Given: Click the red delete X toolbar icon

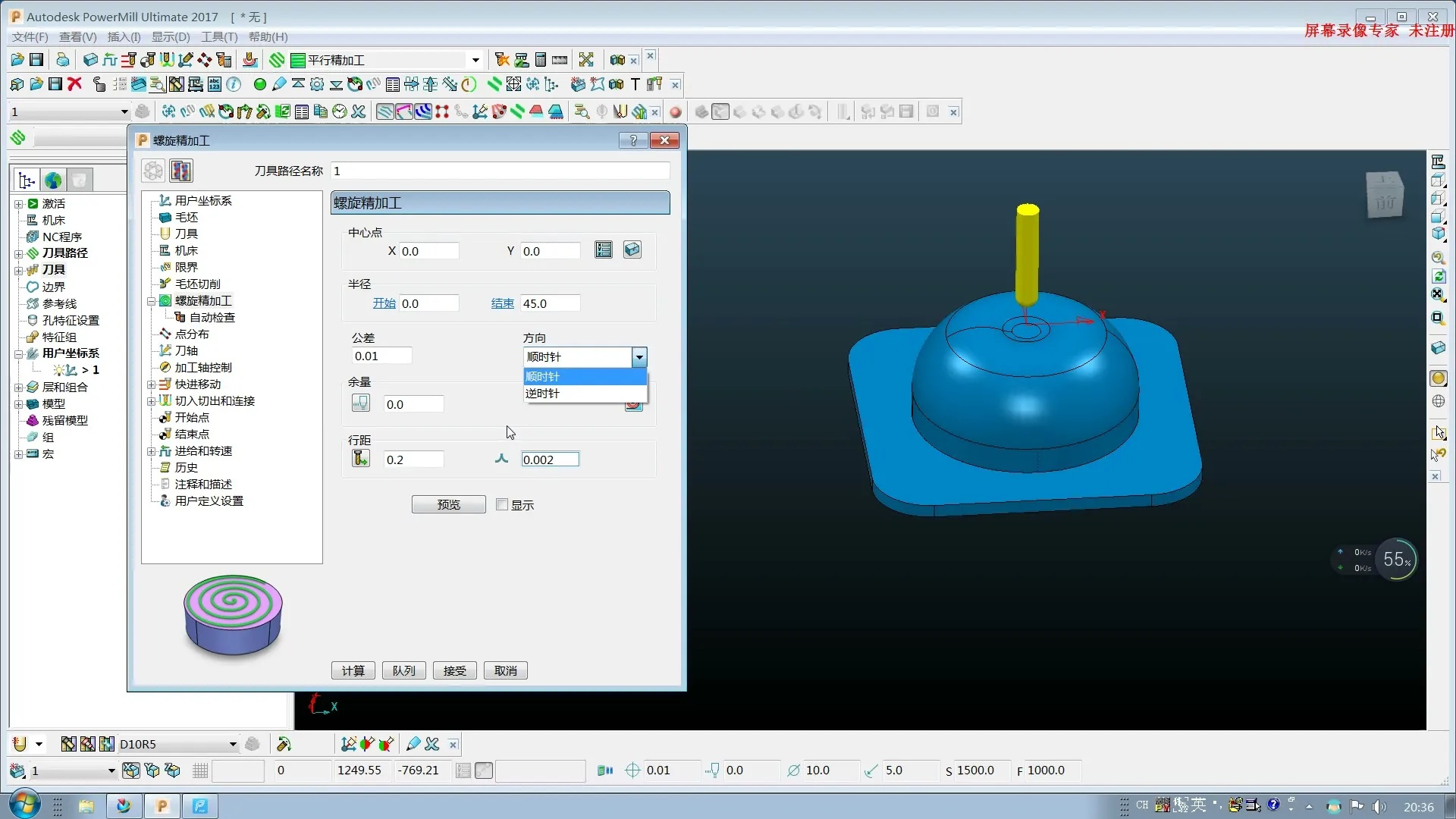Looking at the screenshot, I should pyautogui.click(x=74, y=84).
